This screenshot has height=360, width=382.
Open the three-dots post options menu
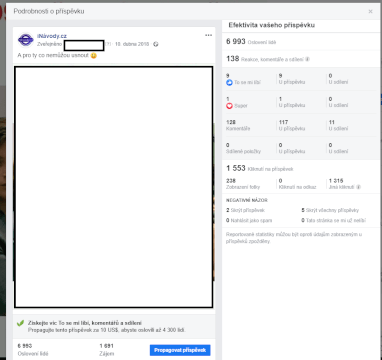pos(208,35)
